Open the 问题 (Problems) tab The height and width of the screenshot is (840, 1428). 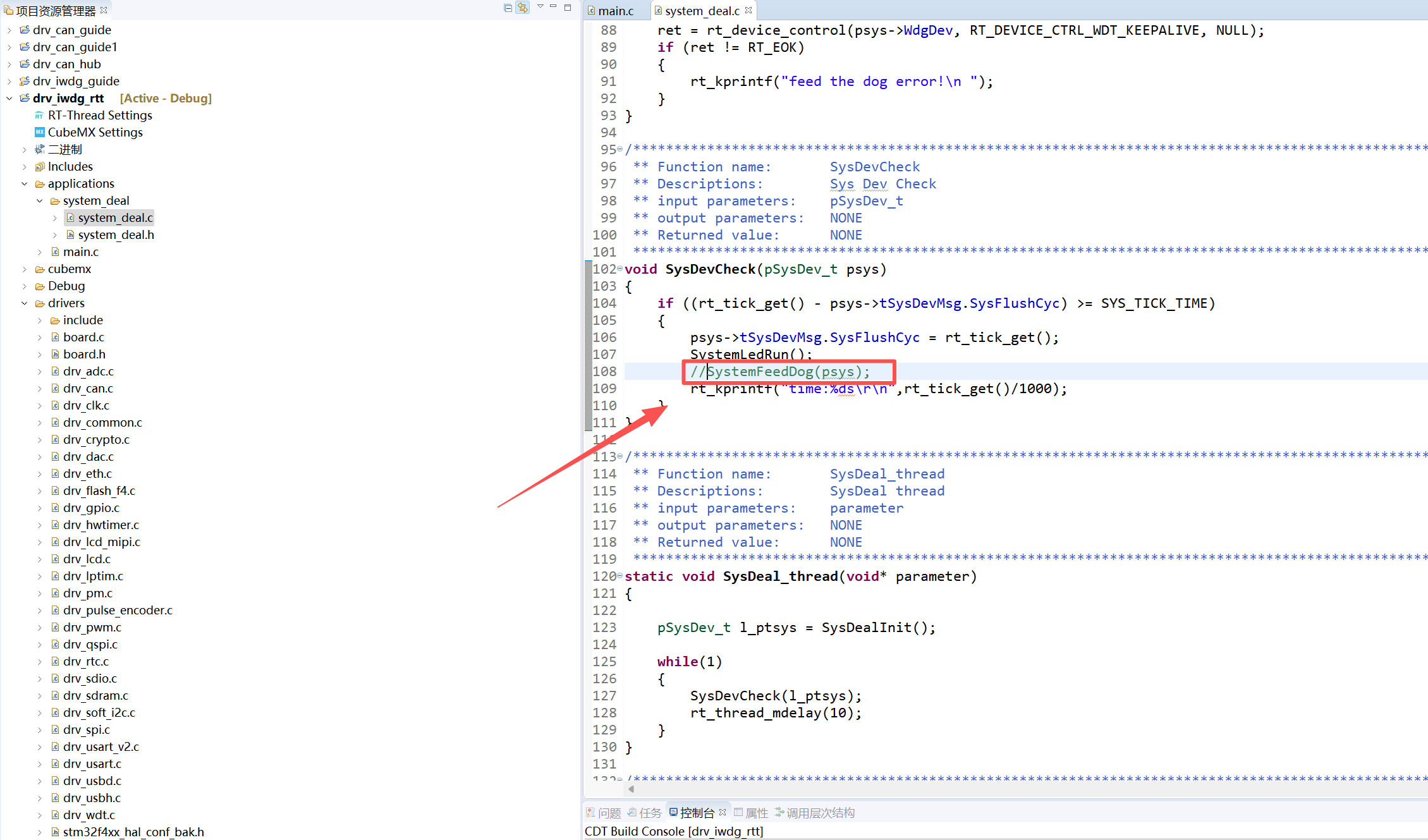(x=604, y=813)
